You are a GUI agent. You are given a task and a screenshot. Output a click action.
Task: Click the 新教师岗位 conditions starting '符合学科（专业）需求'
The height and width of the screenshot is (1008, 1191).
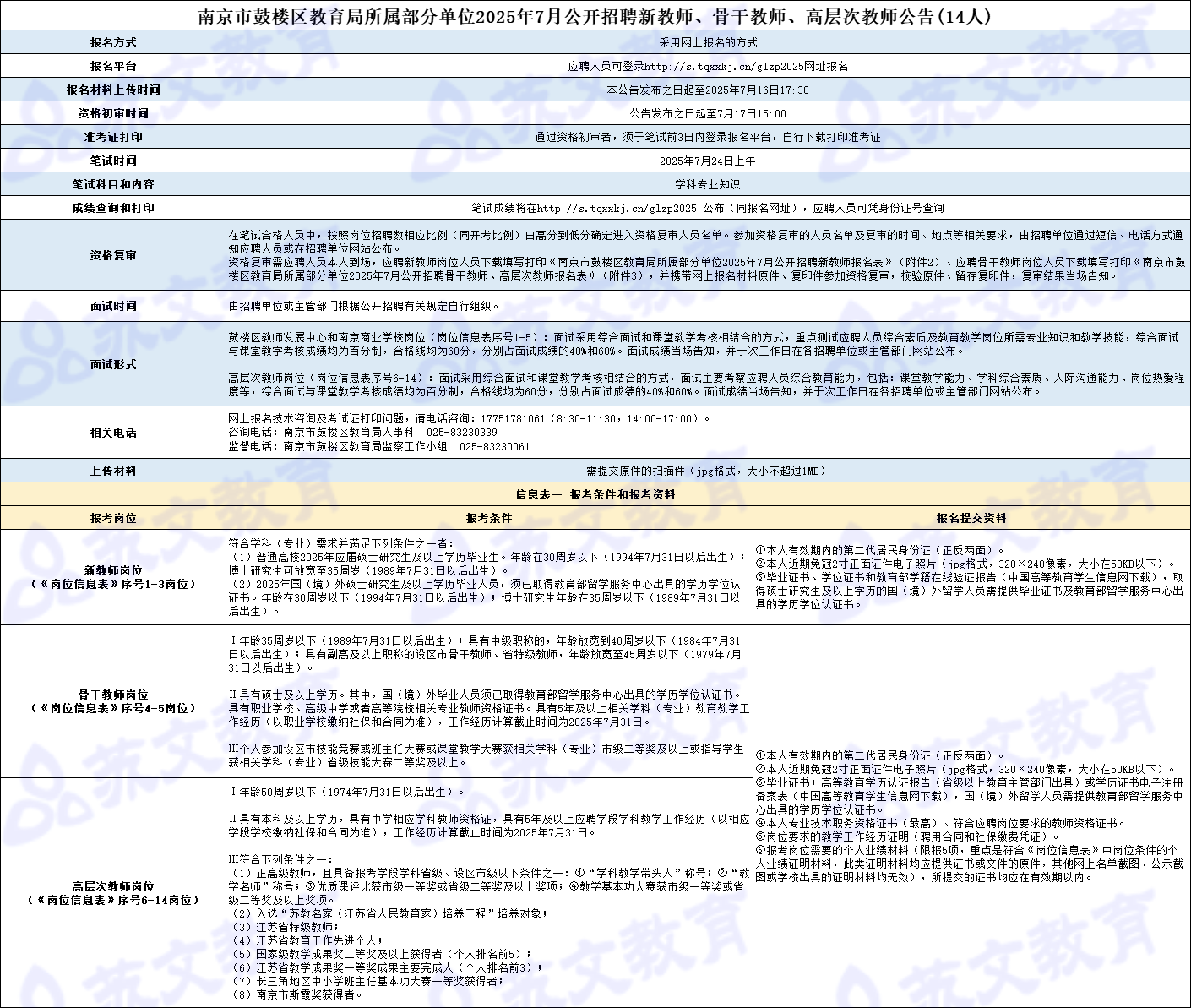click(488, 577)
